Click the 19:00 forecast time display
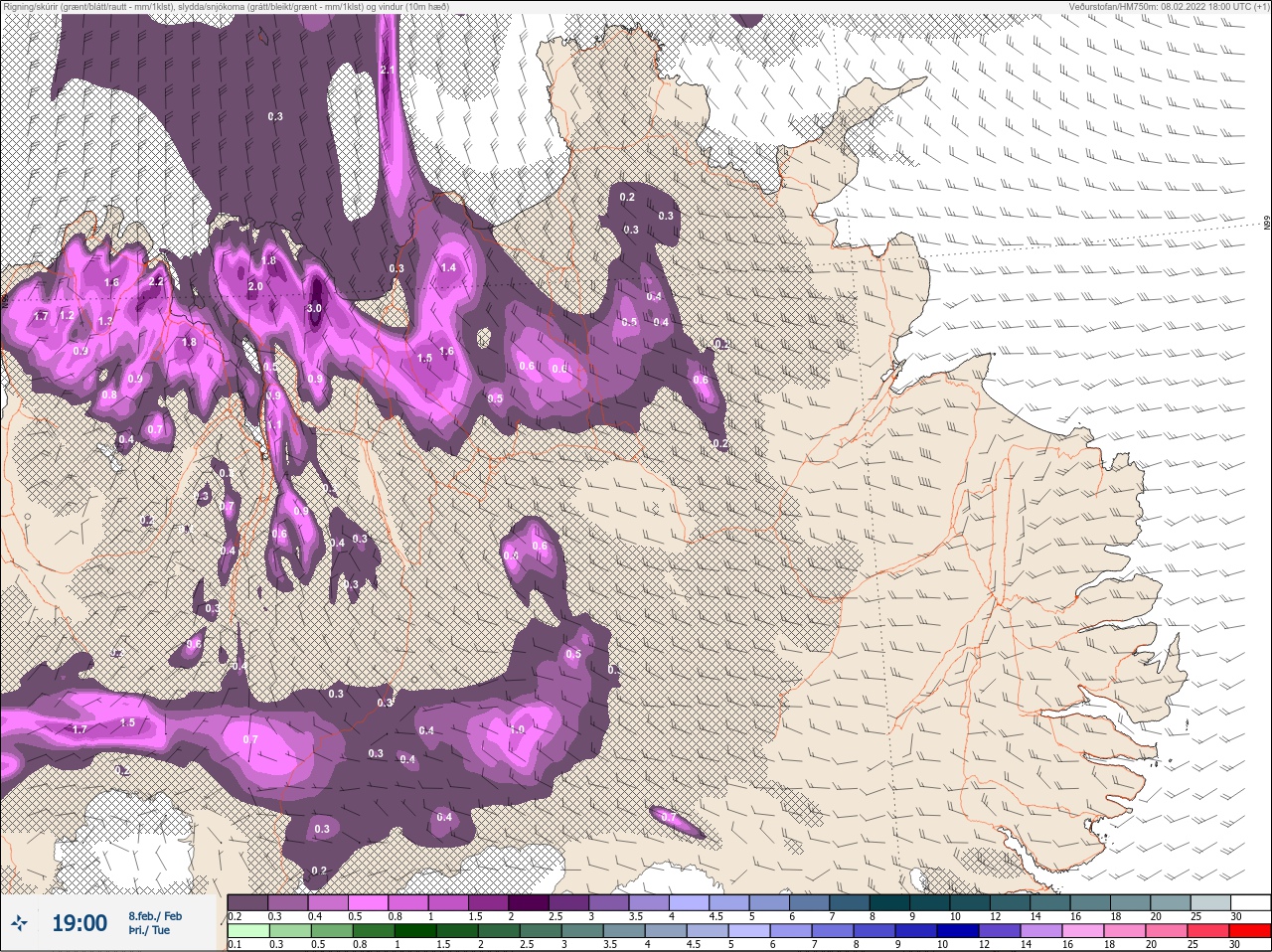This screenshot has width=1272, height=952. [79, 923]
